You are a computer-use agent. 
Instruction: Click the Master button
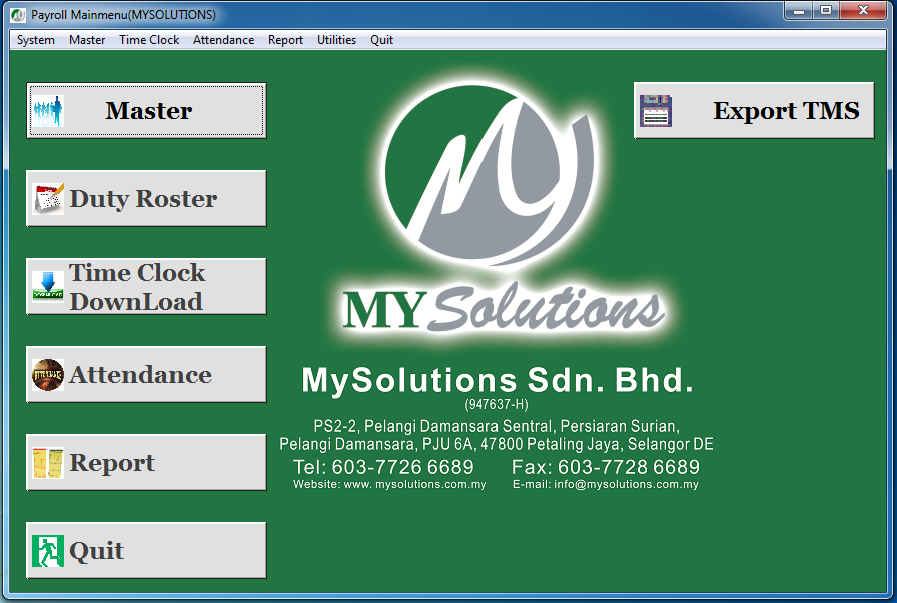146,110
